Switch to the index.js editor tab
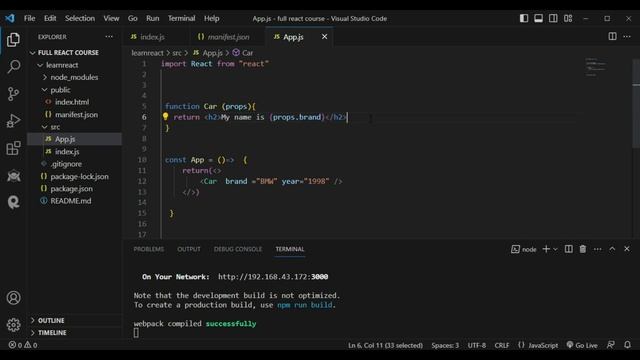This screenshot has height=360, width=640. (x=152, y=37)
